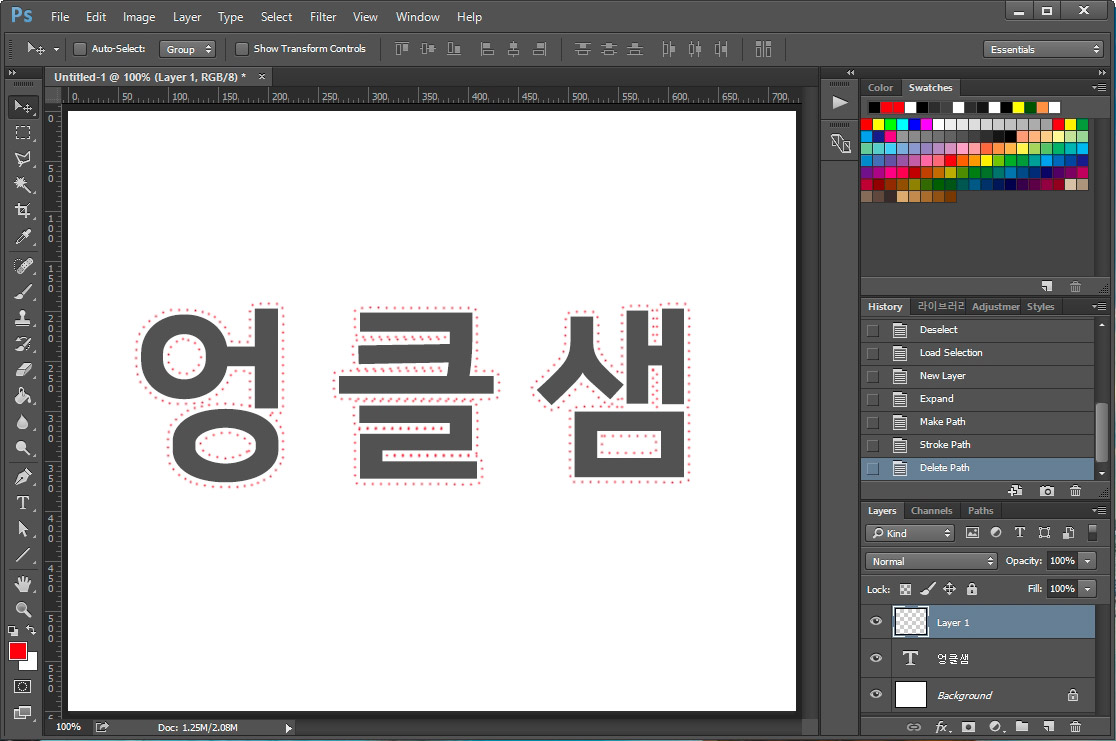Switch to the Channels tab

coord(931,510)
